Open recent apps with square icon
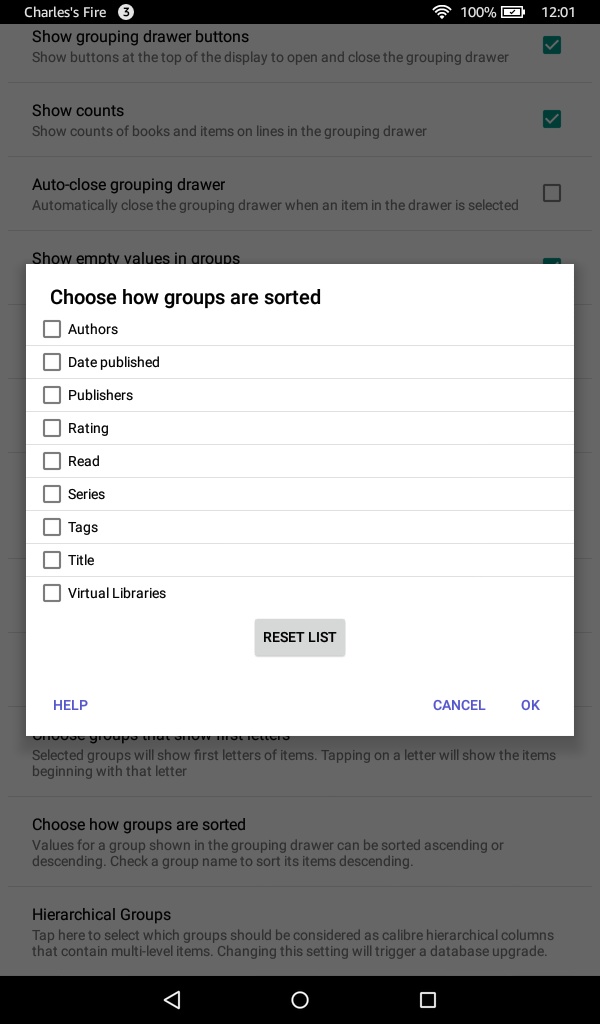The height and width of the screenshot is (1024, 600). [x=428, y=999]
